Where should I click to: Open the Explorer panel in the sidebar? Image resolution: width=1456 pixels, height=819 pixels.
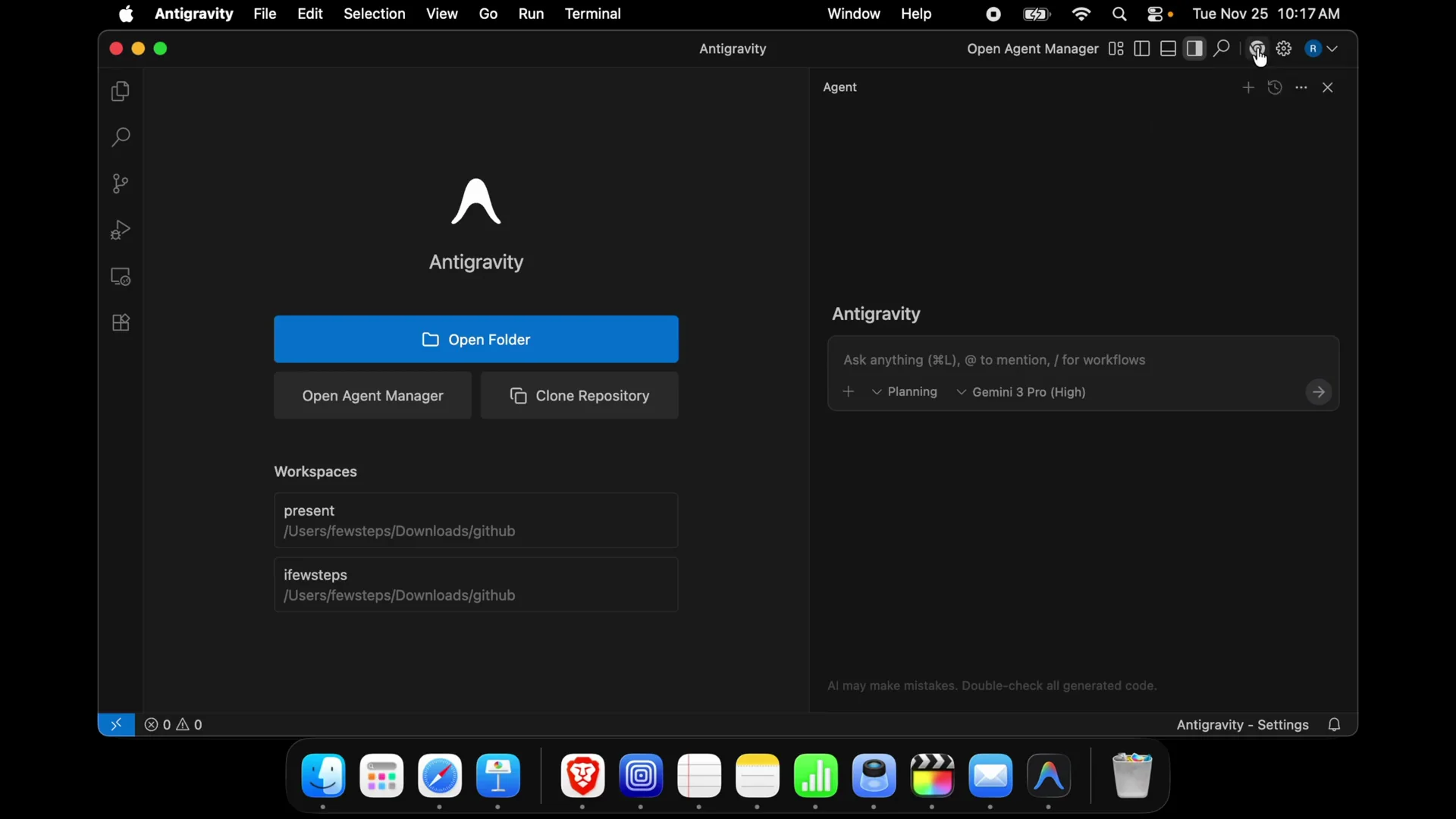(120, 91)
